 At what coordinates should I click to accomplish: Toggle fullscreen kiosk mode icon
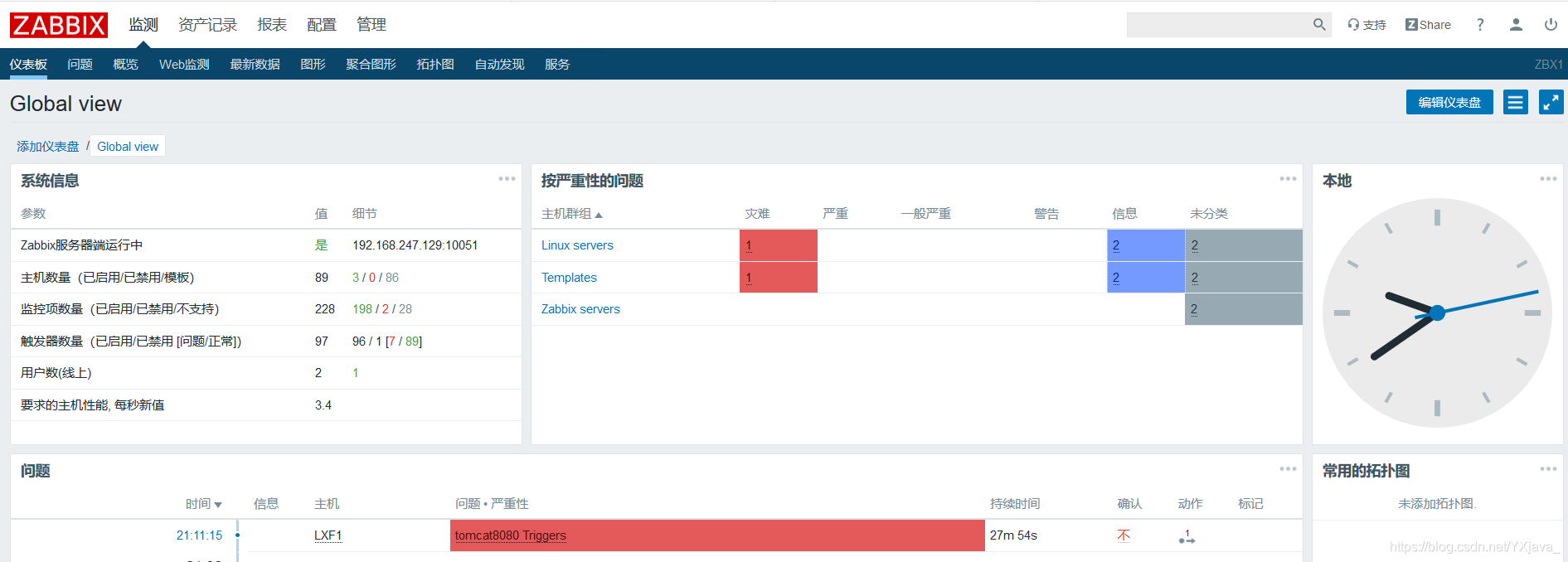coord(1551,102)
